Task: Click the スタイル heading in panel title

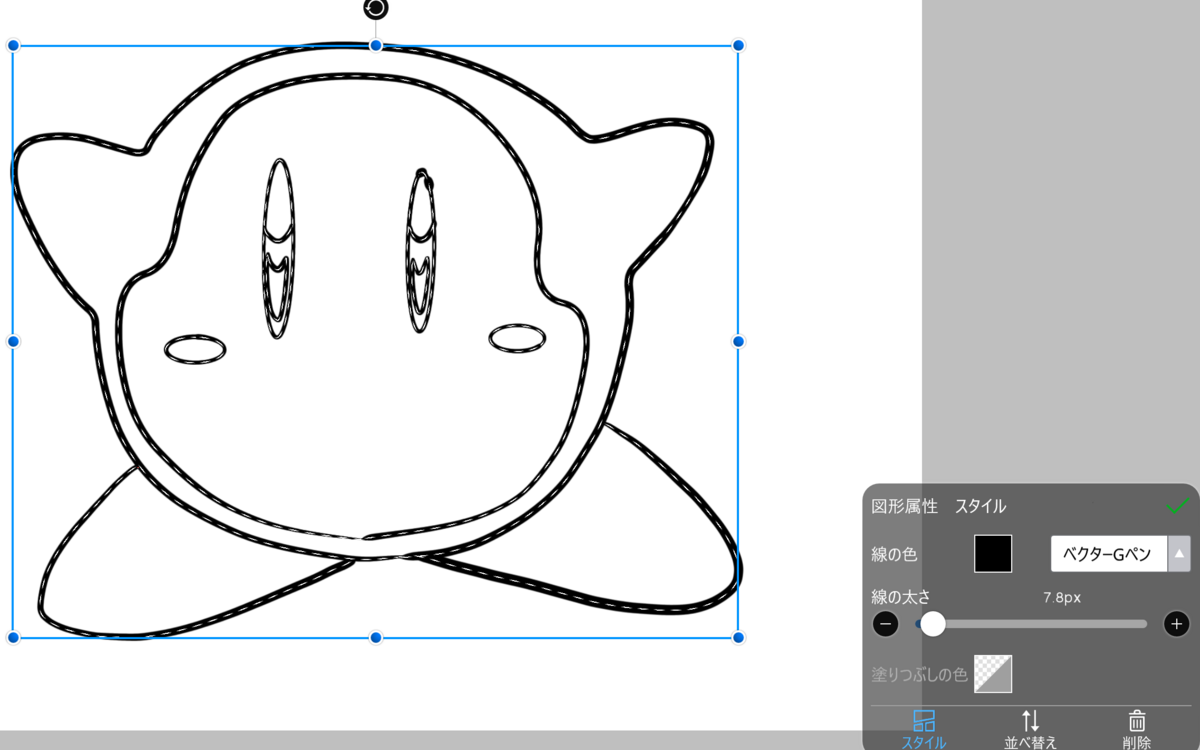Action: [x=980, y=506]
